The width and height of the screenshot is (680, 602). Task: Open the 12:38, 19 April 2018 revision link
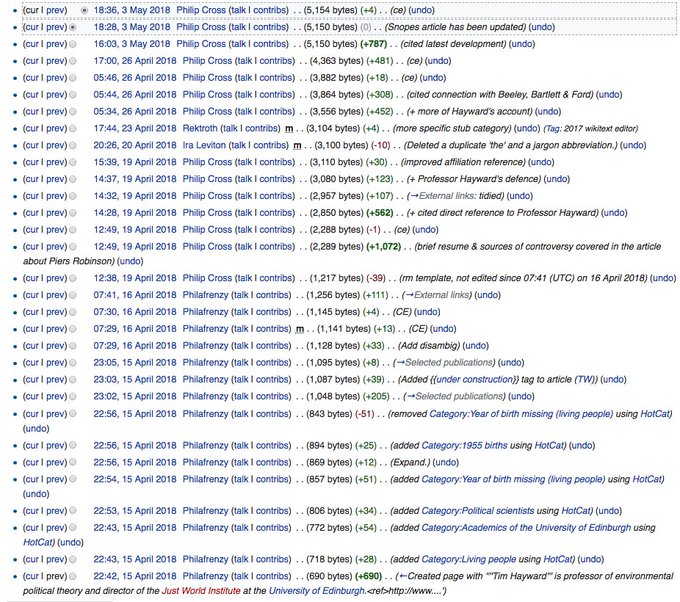pyautogui.click(x=135, y=278)
